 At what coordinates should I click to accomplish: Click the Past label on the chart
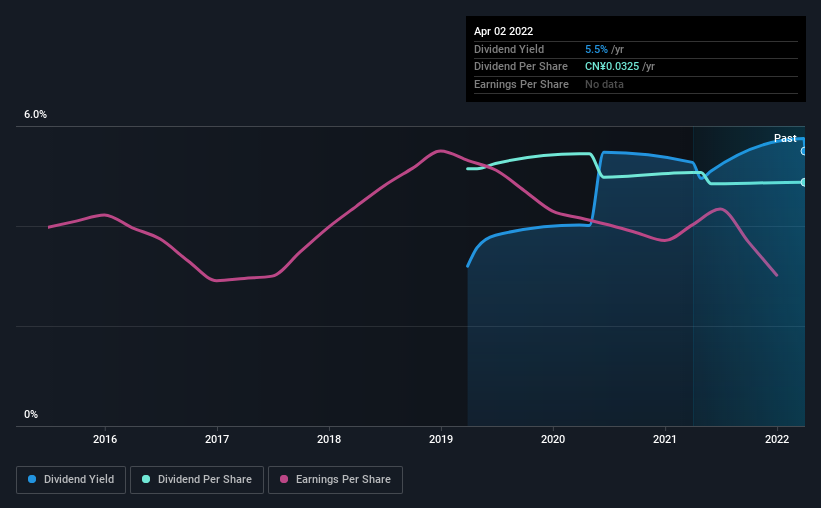(x=785, y=138)
